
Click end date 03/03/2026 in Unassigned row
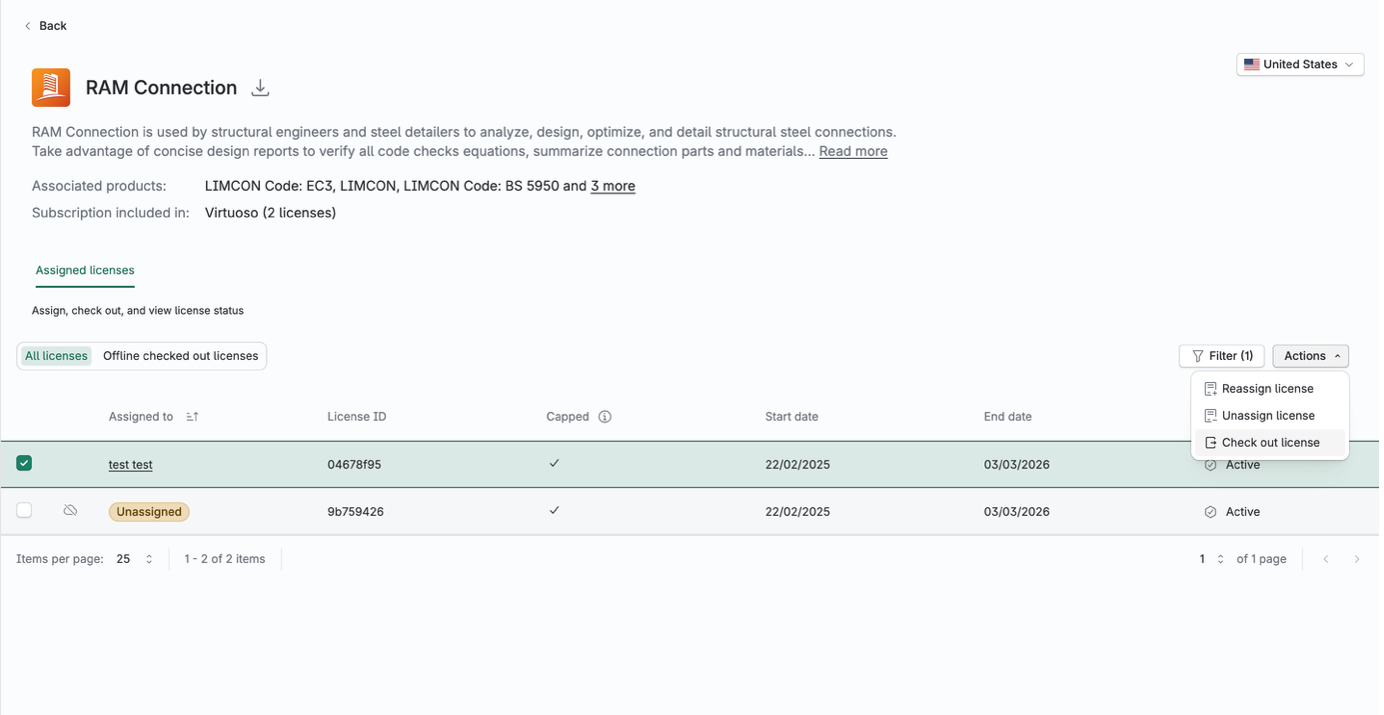point(1017,512)
